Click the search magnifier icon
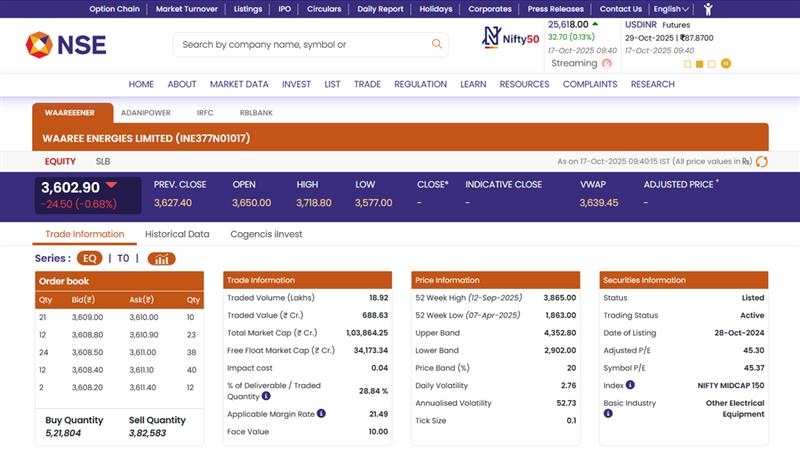This screenshot has height=450, width=800. 437,44
